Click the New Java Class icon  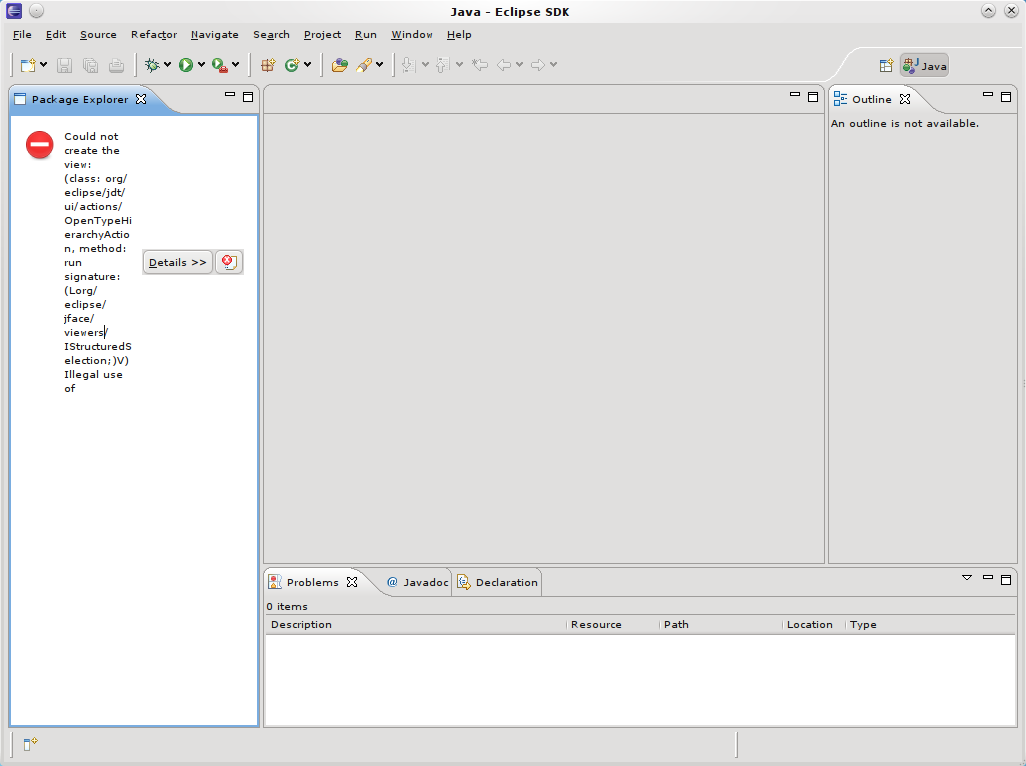point(292,65)
